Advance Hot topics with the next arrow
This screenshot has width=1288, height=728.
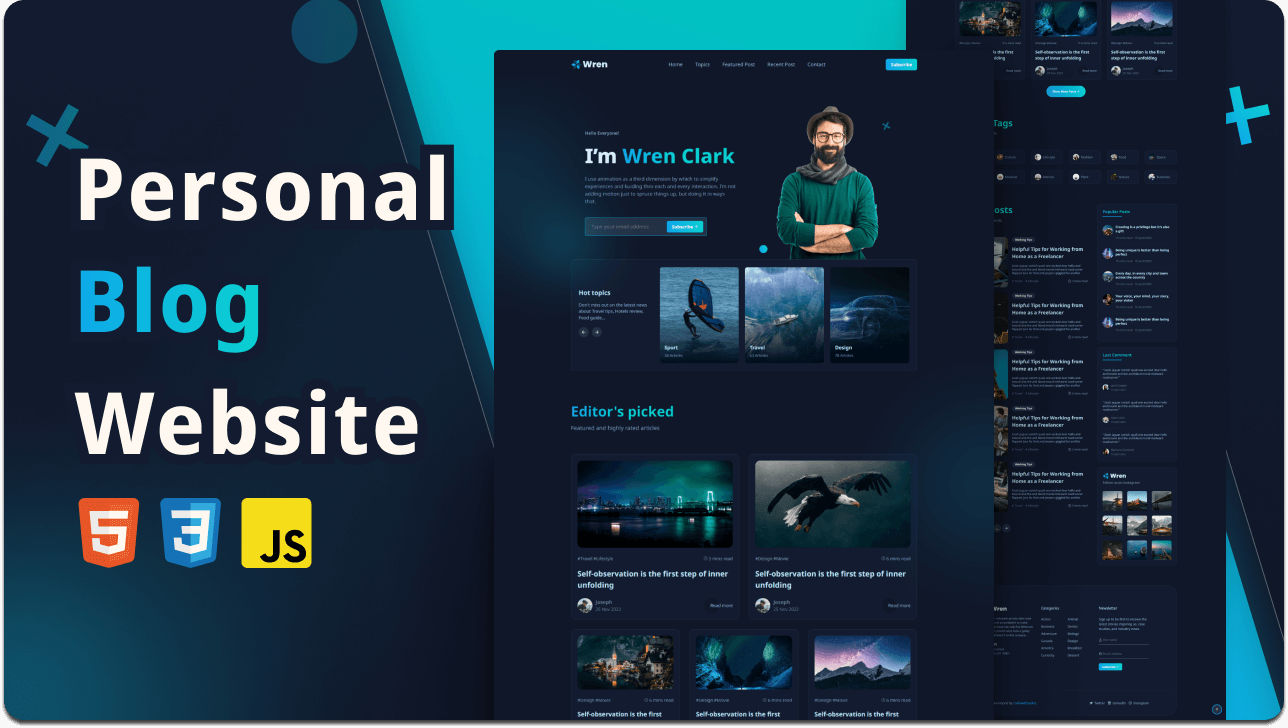tap(597, 332)
